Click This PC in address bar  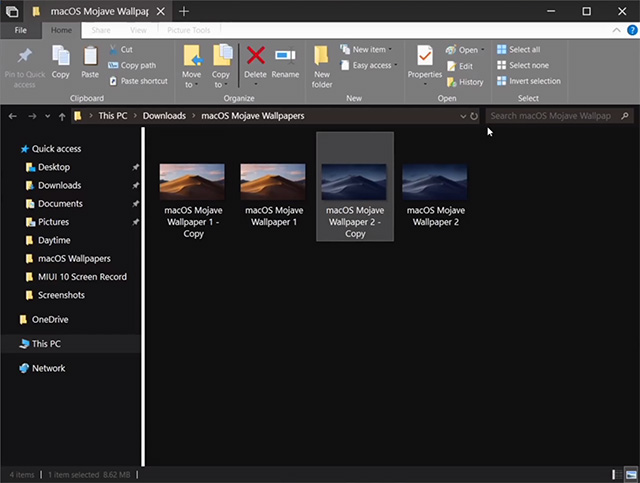coord(113,116)
